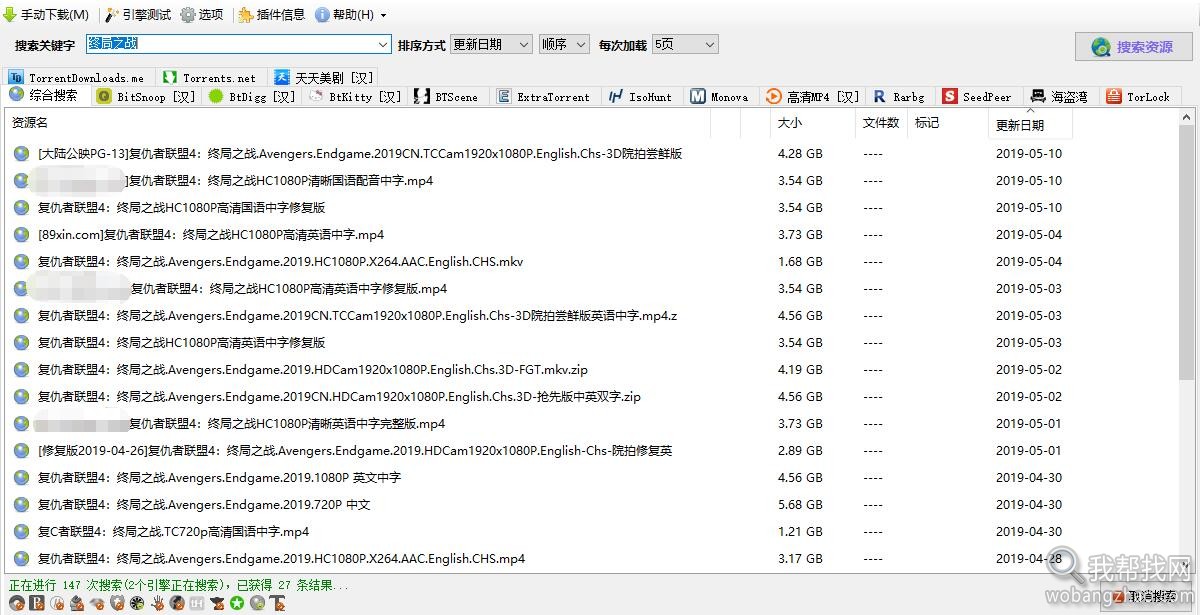Expand the 搜索关键字 combo box arrow

coord(384,45)
